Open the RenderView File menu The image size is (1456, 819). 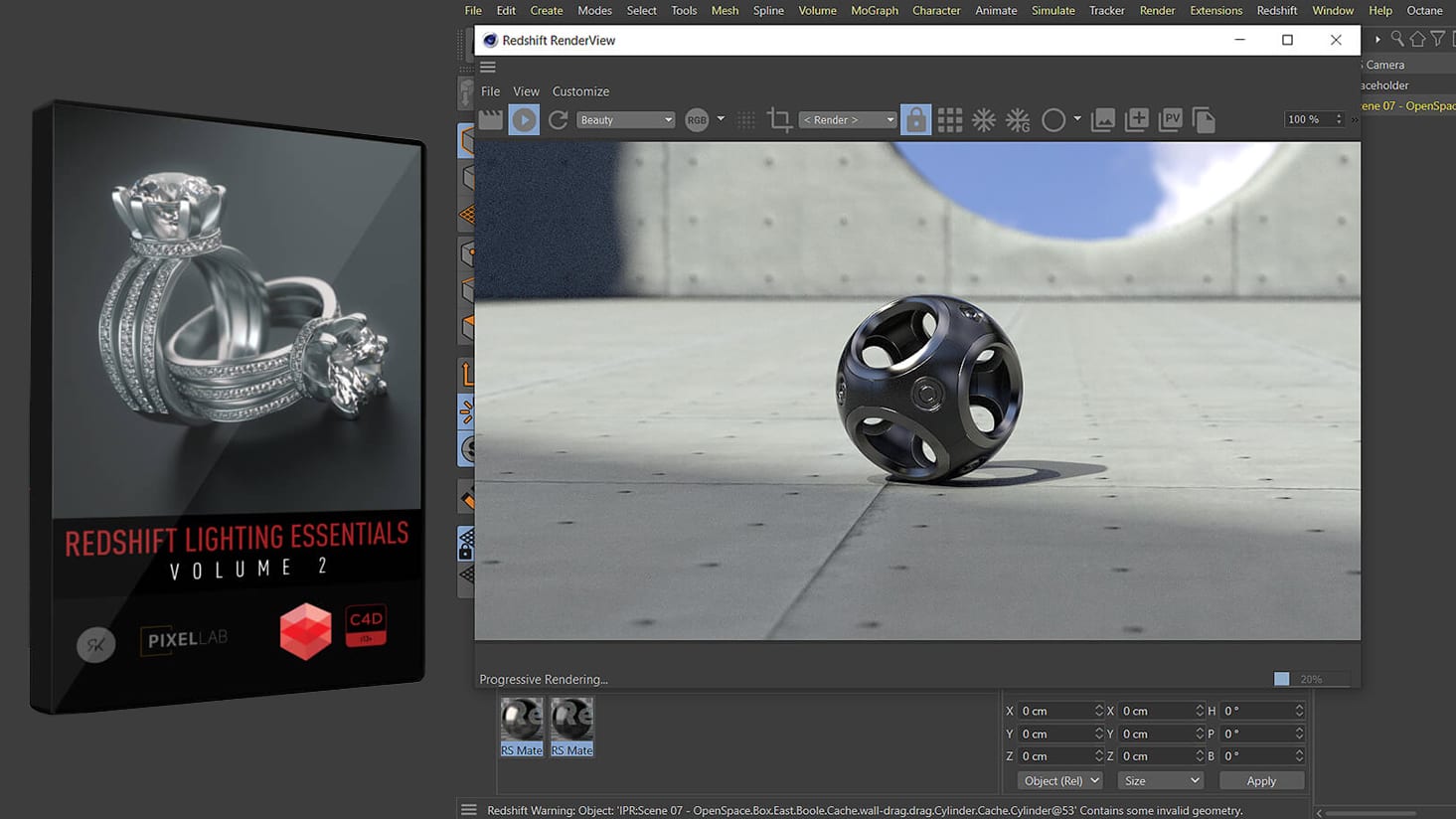(491, 91)
